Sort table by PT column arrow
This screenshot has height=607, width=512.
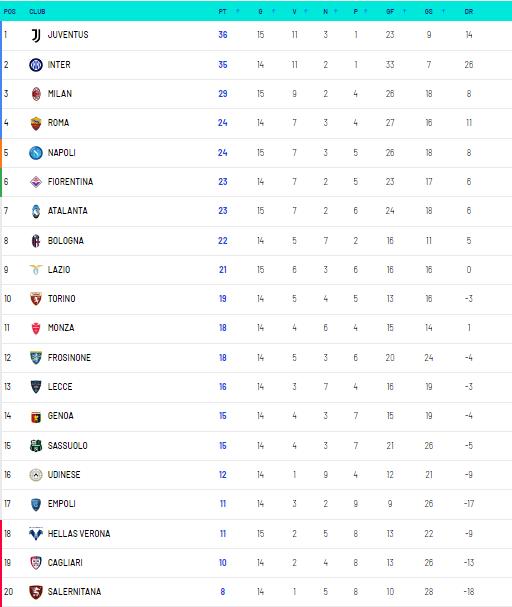238,11
